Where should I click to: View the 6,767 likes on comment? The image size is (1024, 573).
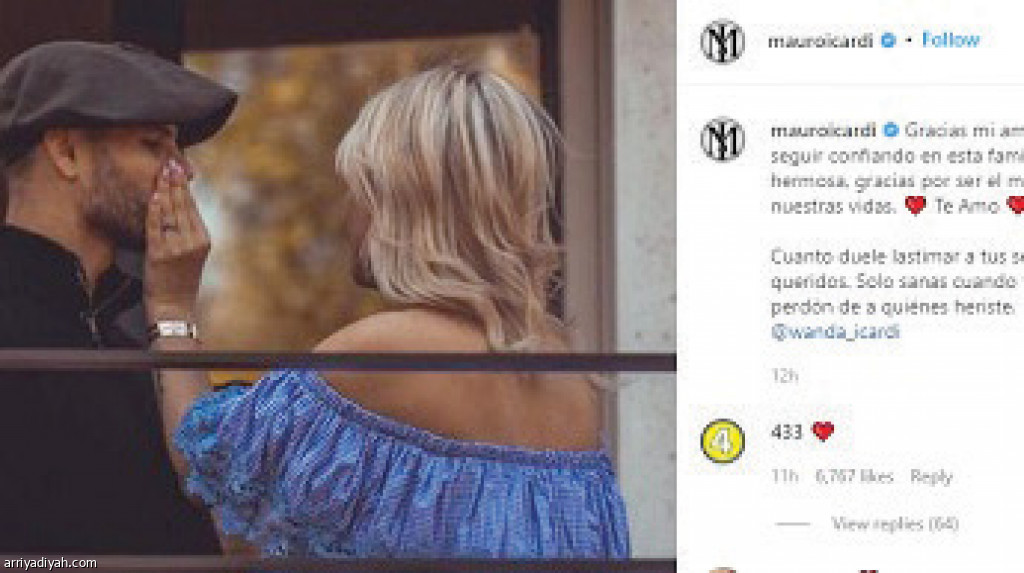[x=854, y=477]
